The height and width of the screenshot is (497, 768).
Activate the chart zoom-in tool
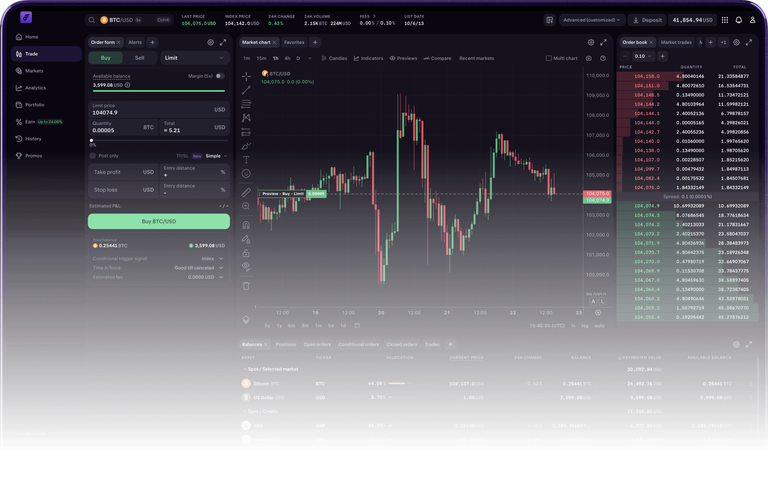(x=246, y=206)
